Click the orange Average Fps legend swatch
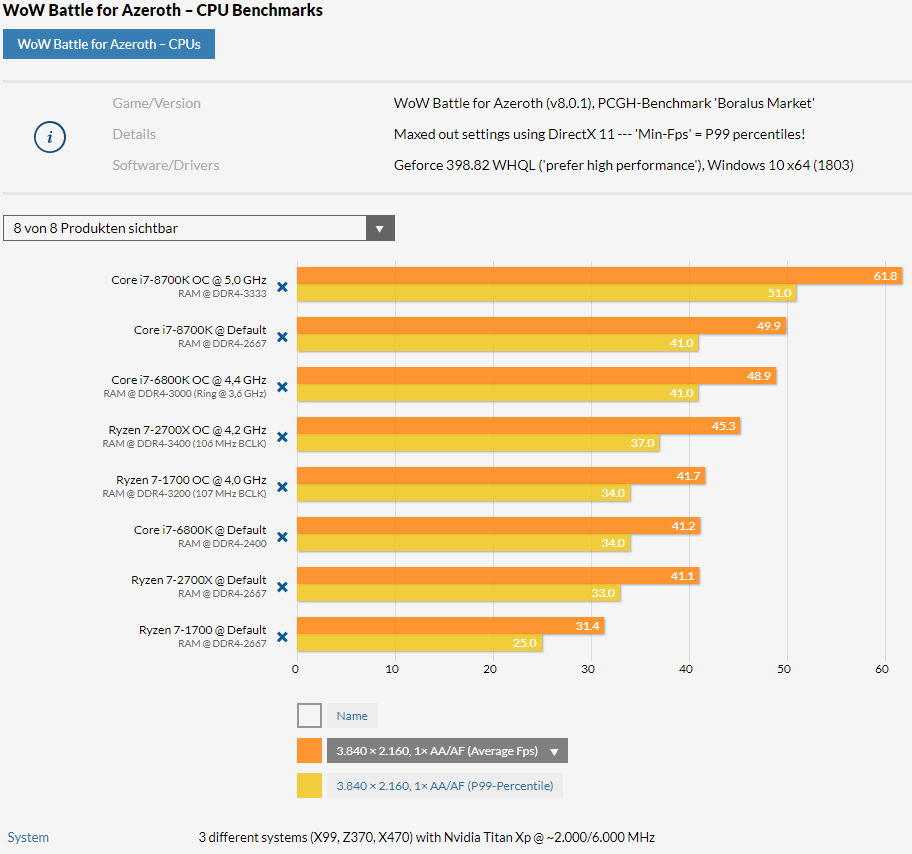912x854 pixels. pyautogui.click(x=309, y=750)
